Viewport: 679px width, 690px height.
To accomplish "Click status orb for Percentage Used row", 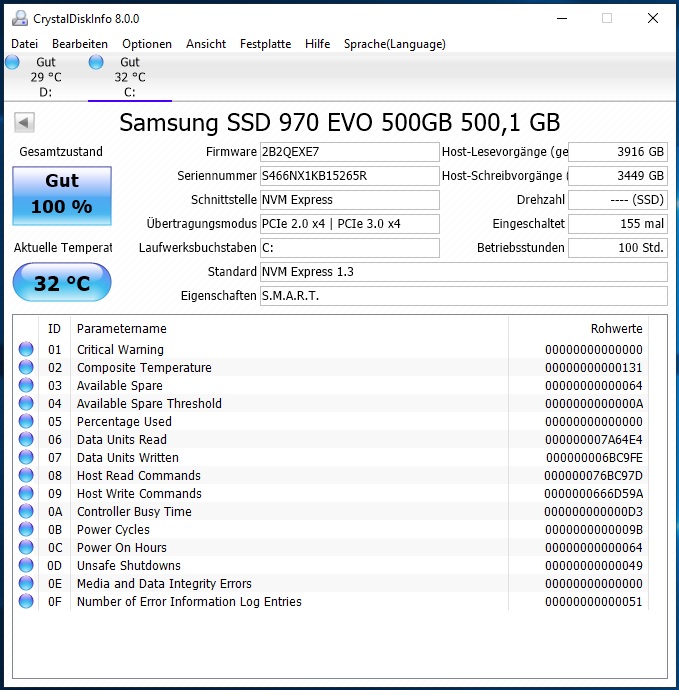I will click(x=26, y=422).
